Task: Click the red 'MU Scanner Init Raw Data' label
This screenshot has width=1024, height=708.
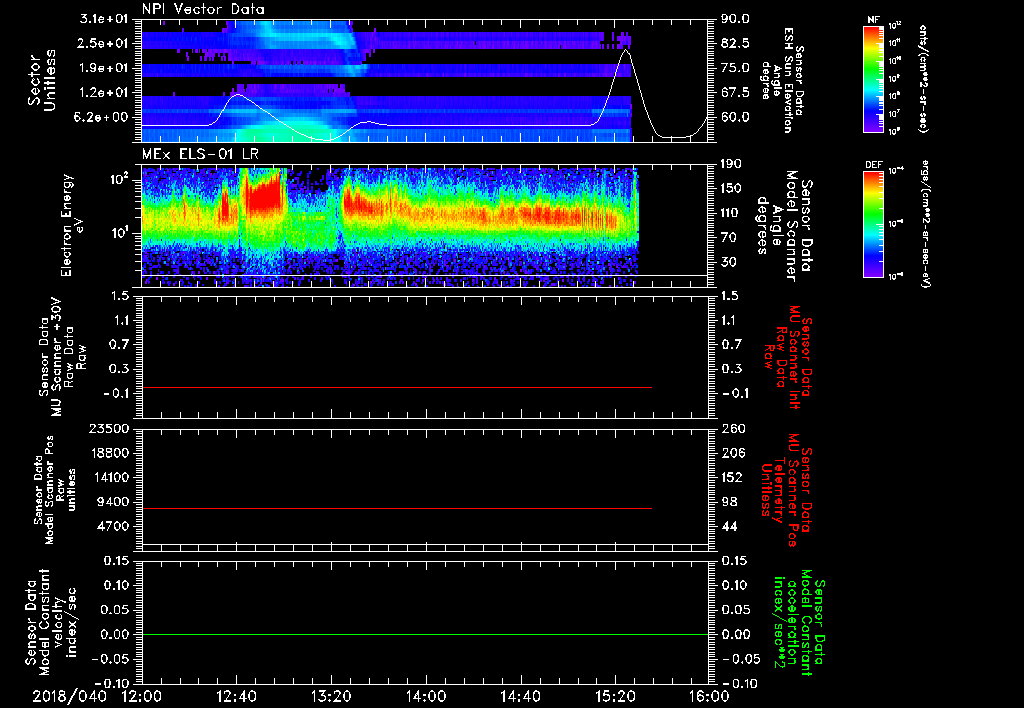Action: (788, 358)
